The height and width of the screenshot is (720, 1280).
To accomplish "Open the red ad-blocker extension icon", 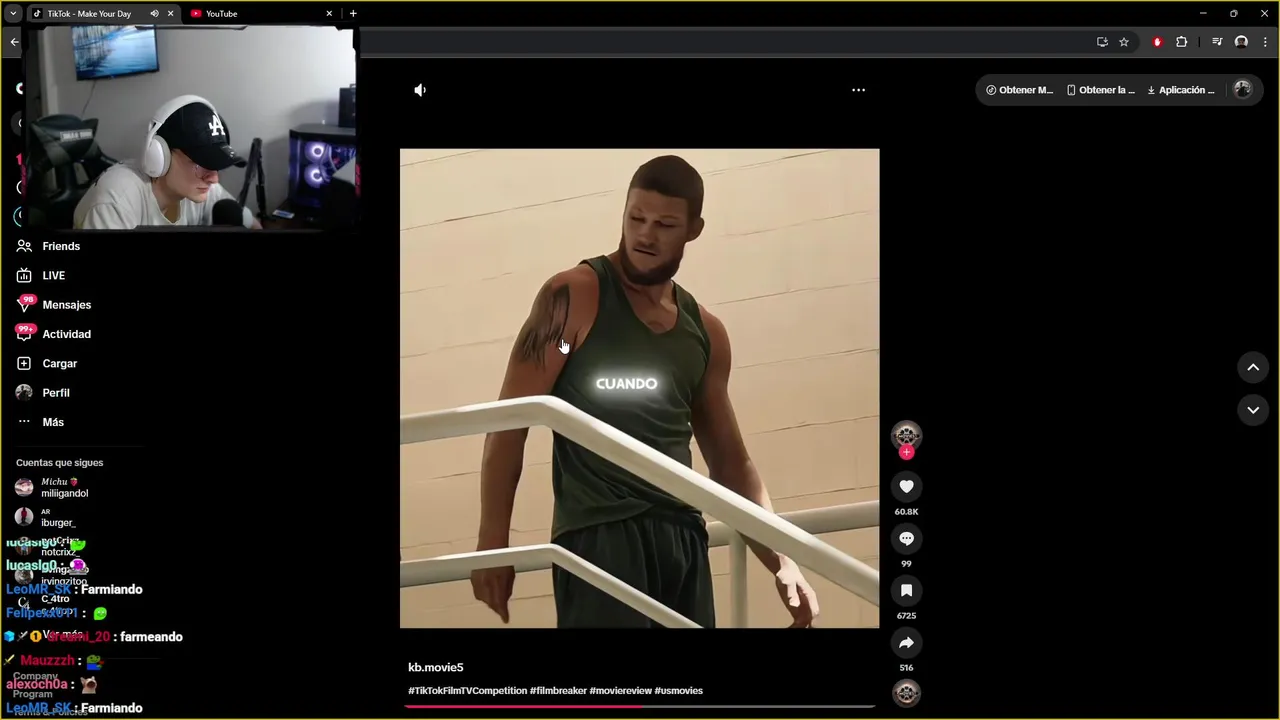I will 1157,42.
